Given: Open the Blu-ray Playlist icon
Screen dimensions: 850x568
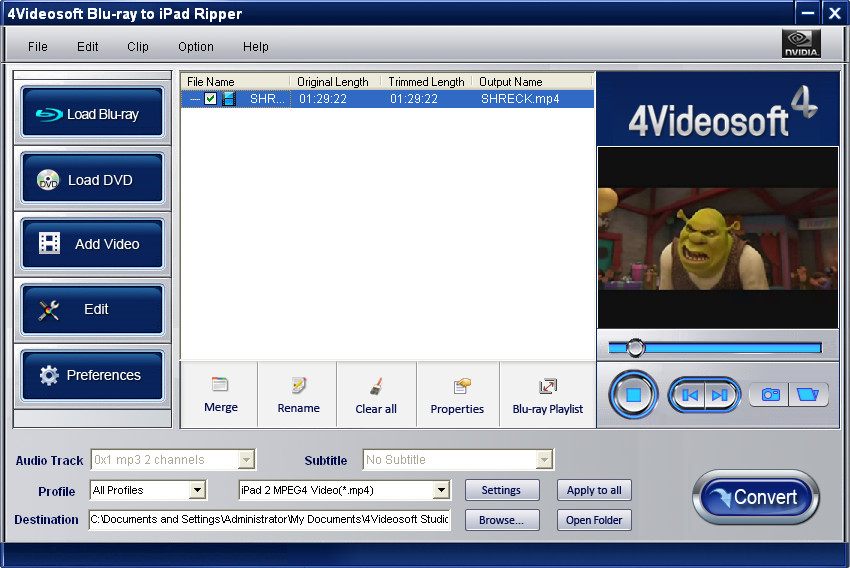Looking at the screenshot, I should [547, 395].
